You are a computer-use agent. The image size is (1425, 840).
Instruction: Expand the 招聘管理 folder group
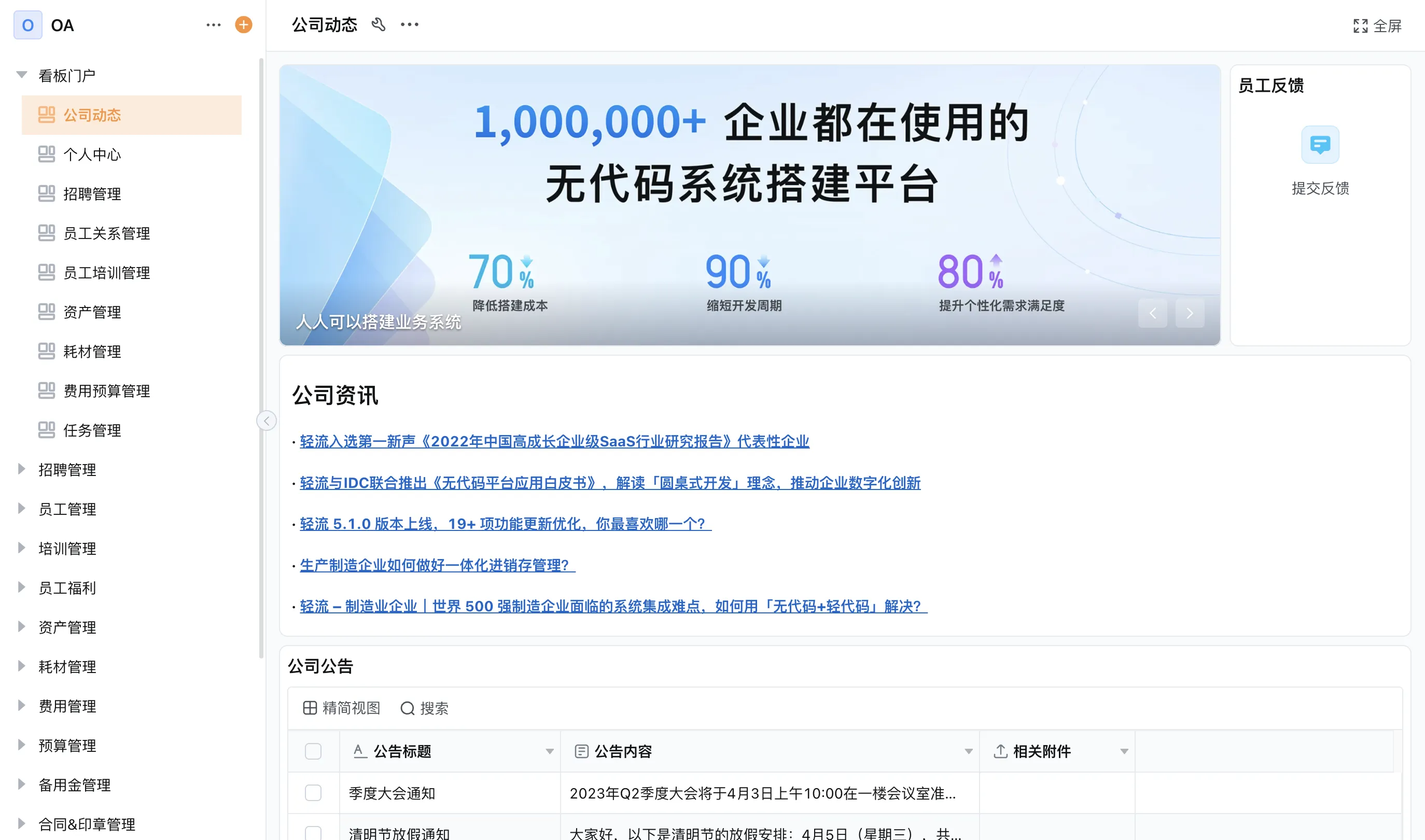(x=21, y=469)
